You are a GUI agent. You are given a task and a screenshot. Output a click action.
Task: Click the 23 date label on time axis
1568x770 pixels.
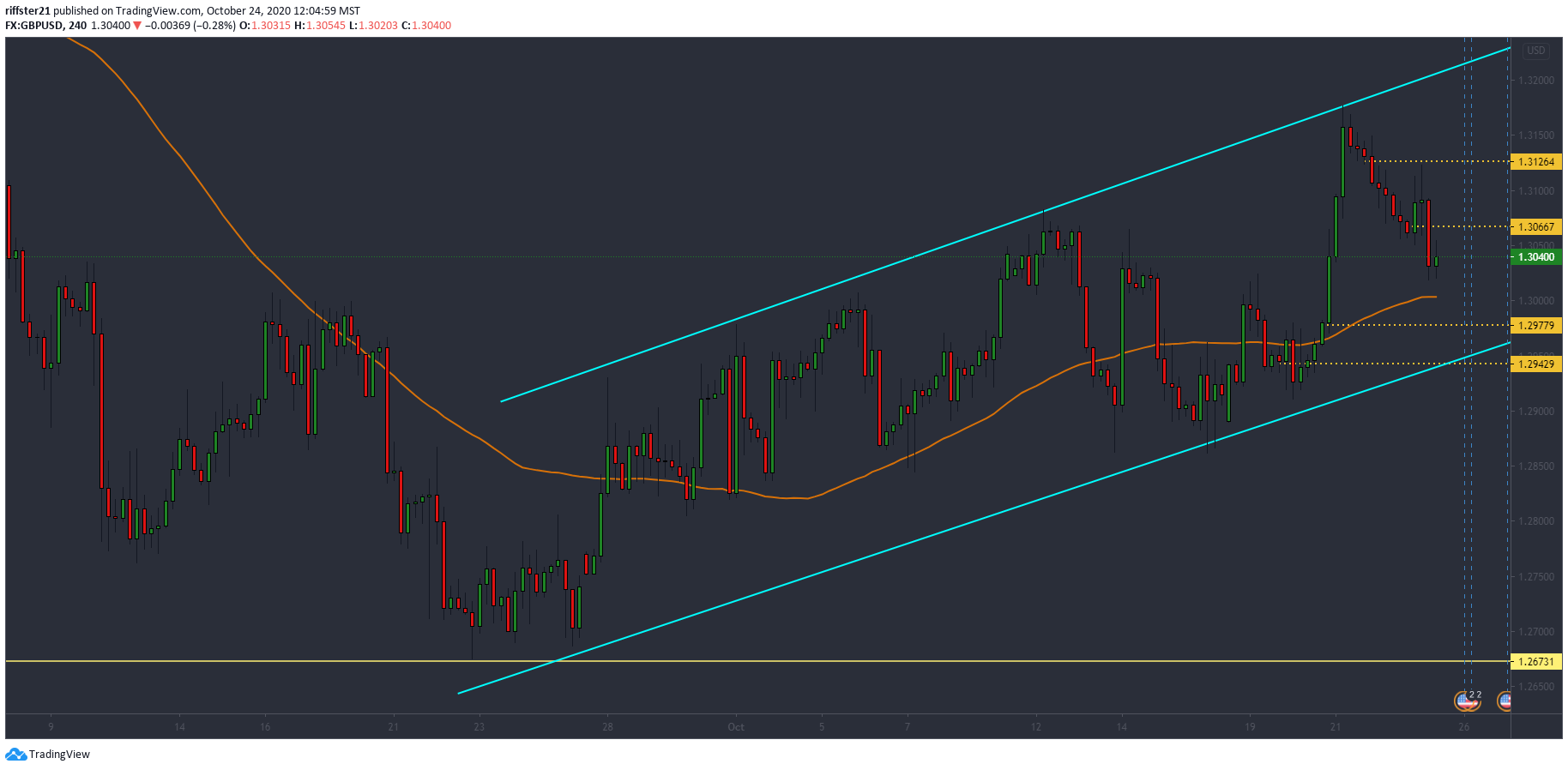click(479, 727)
